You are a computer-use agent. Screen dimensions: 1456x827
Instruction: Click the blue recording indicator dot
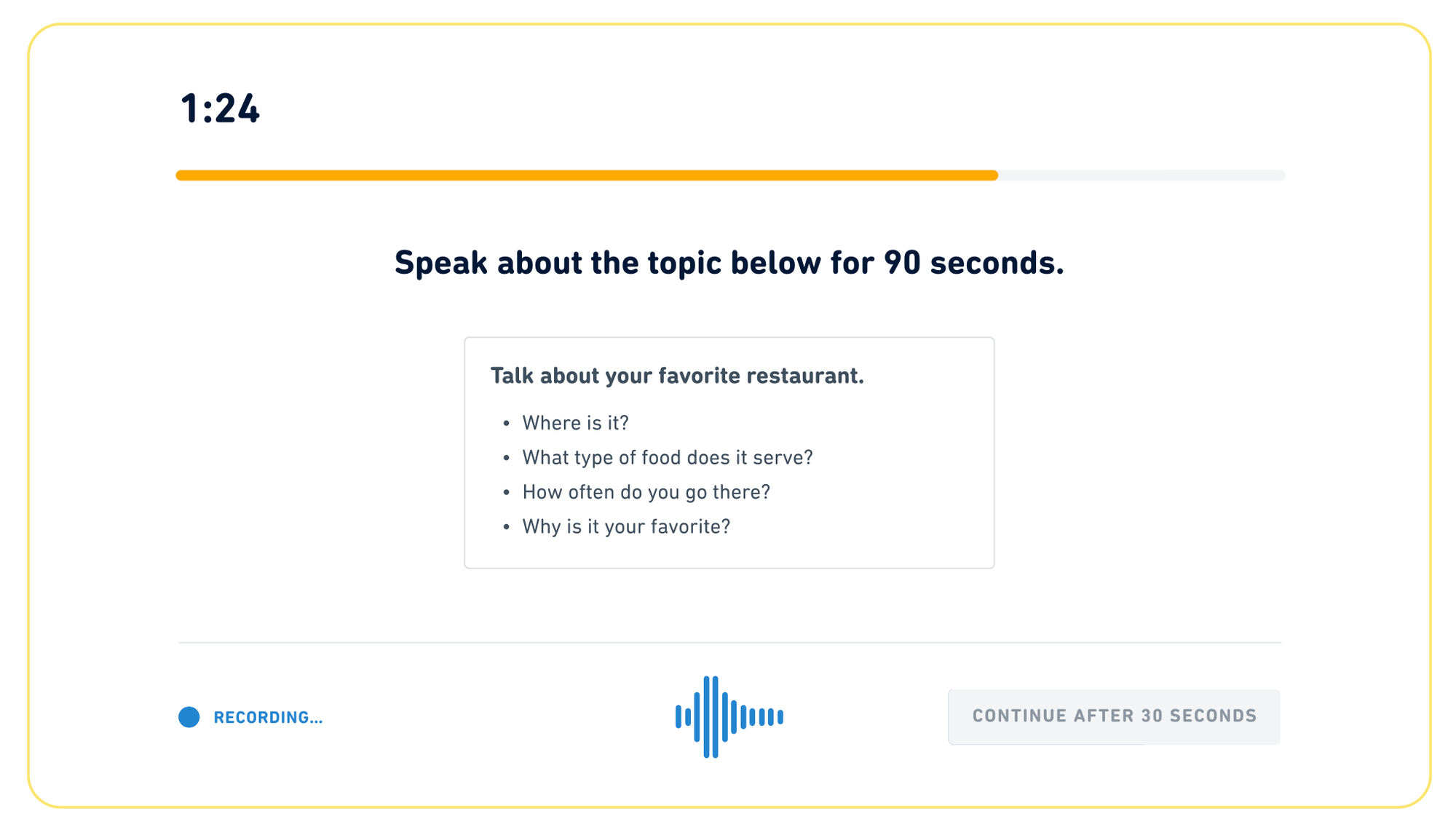pyautogui.click(x=189, y=717)
